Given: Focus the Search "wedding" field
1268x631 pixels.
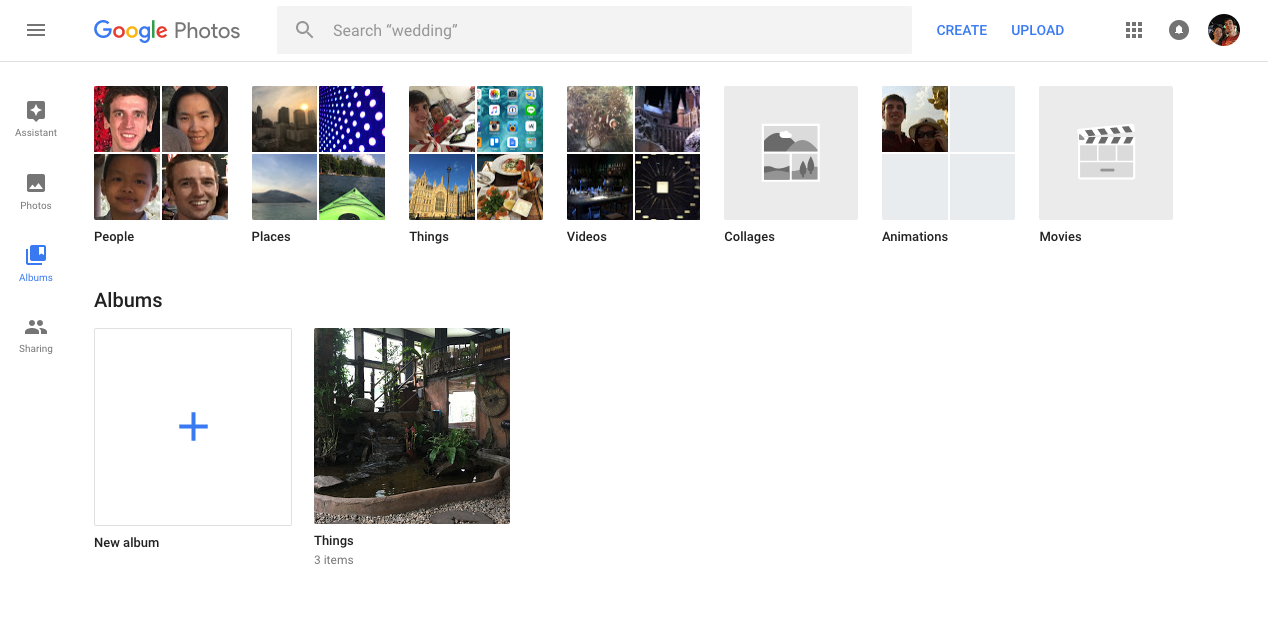Looking at the screenshot, I should (x=594, y=30).
